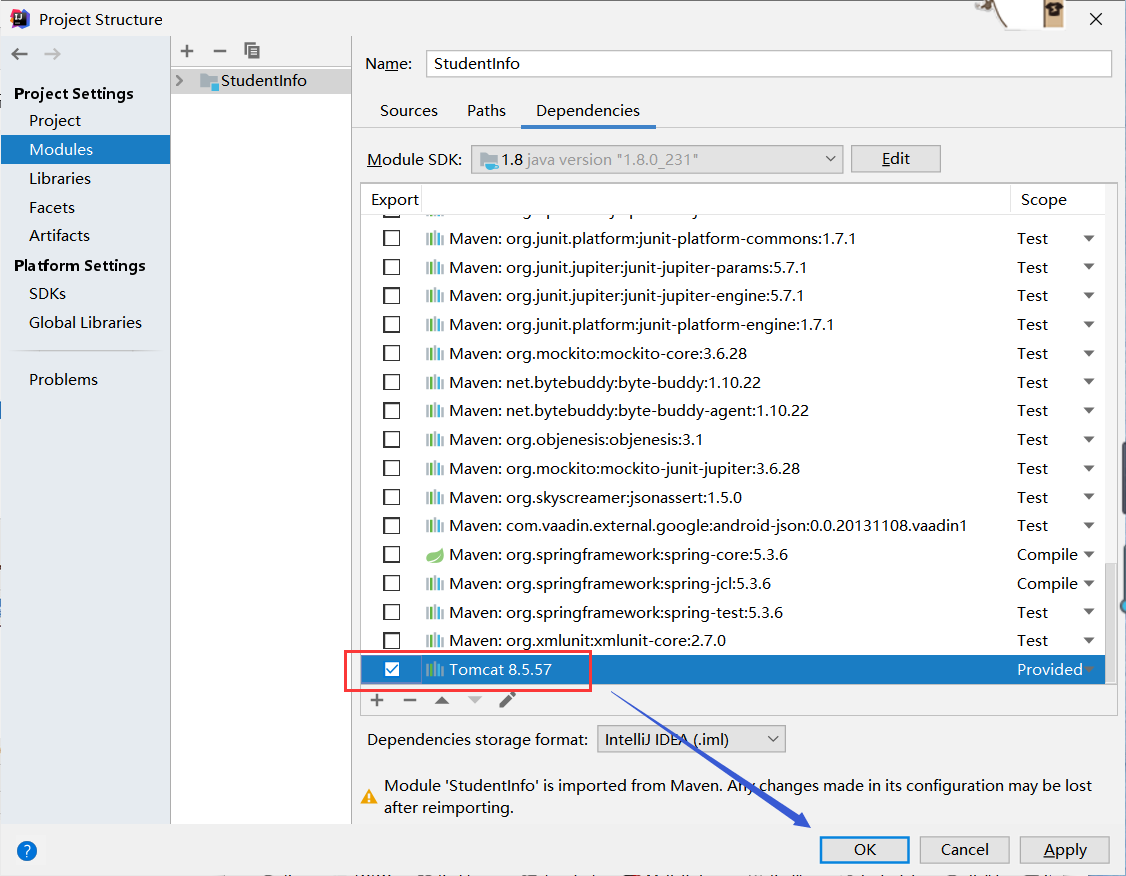Image resolution: width=1126 pixels, height=876 pixels.
Task: Open the Problems section
Action: point(63,379)
